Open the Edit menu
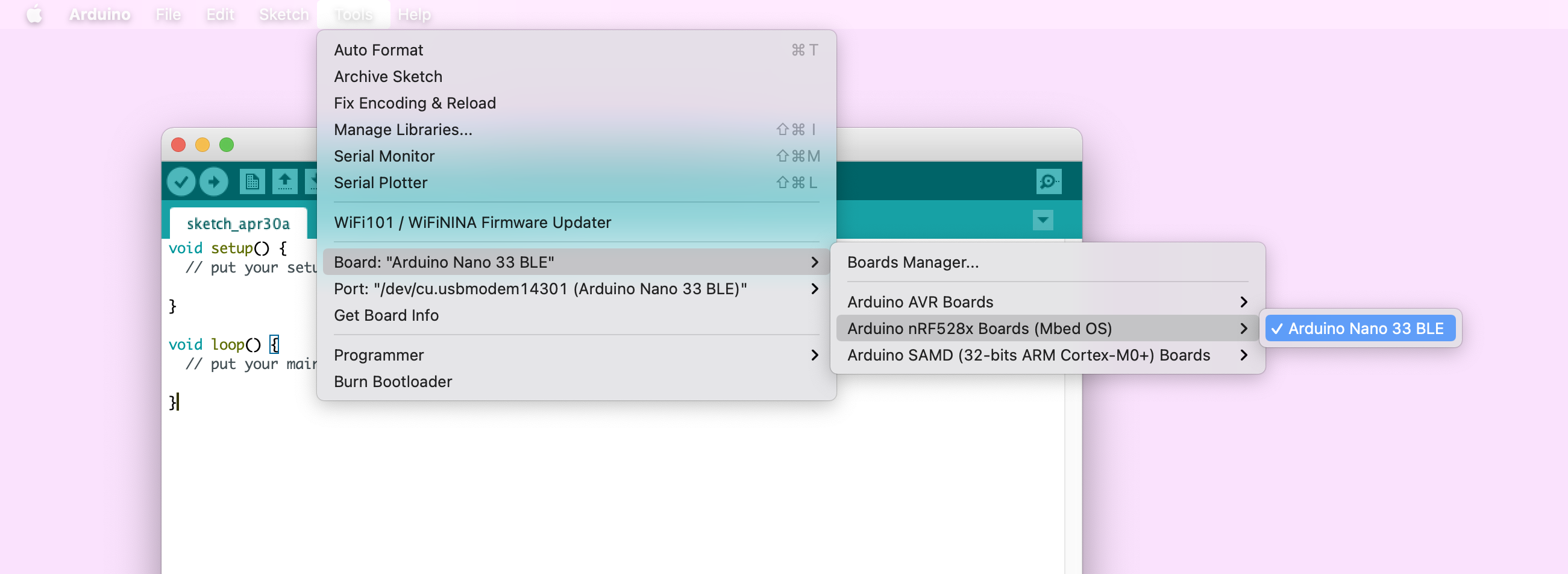The image size is (1568, 574). point(220,14)
